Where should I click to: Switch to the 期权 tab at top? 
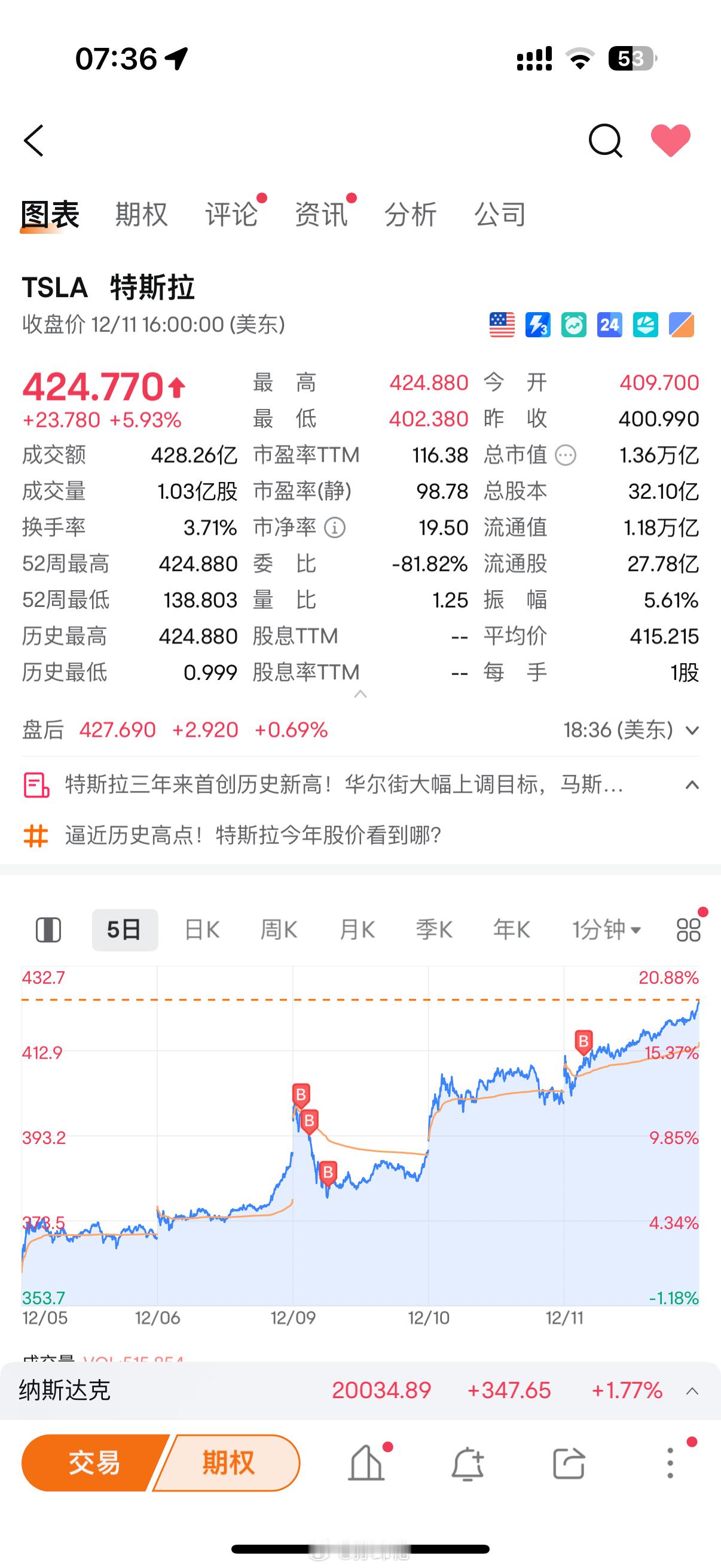[142, 215]
